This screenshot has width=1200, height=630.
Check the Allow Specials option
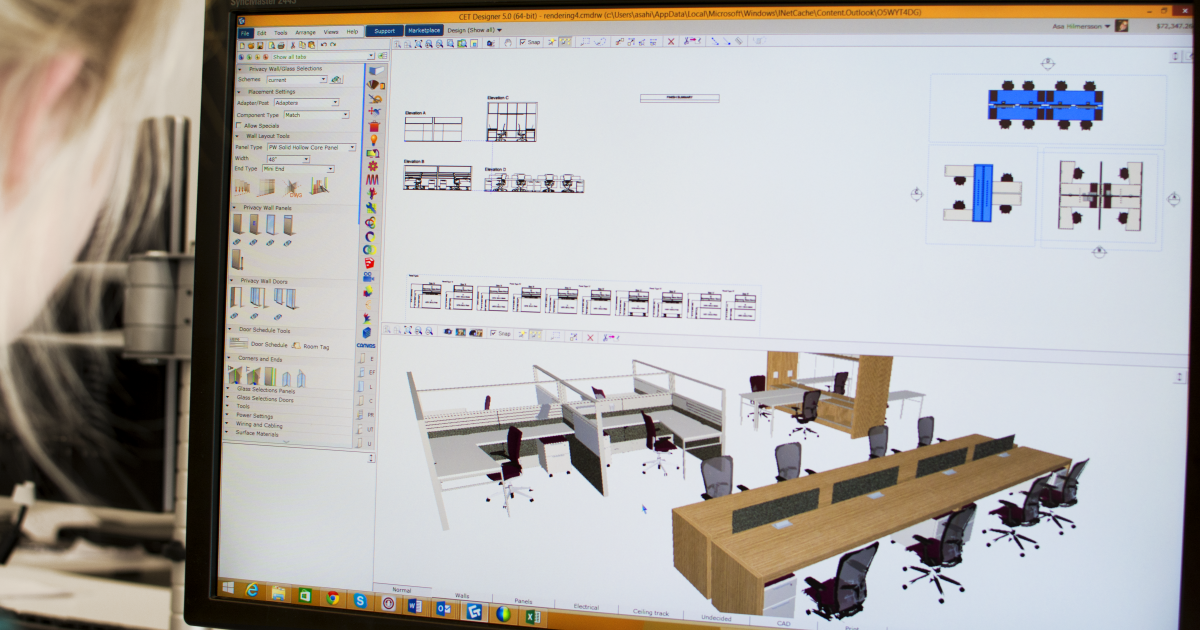(x=237, y=126)
